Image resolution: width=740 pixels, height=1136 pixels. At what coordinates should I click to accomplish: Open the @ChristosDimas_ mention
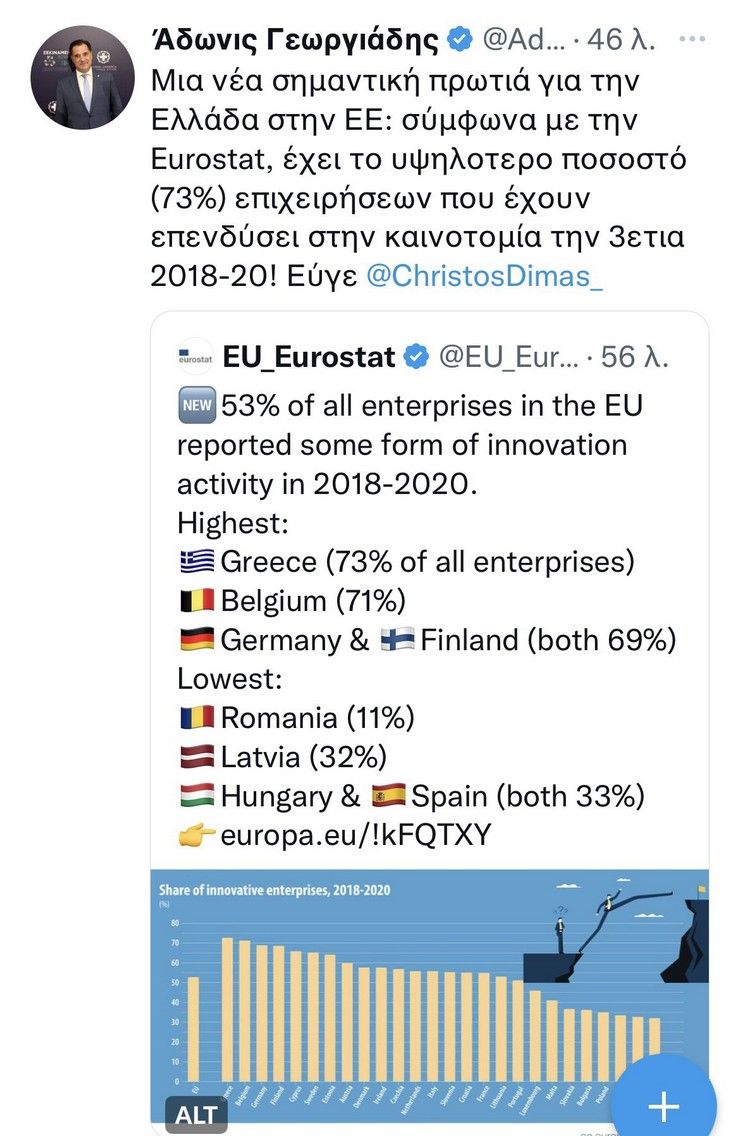coord(484,276)
